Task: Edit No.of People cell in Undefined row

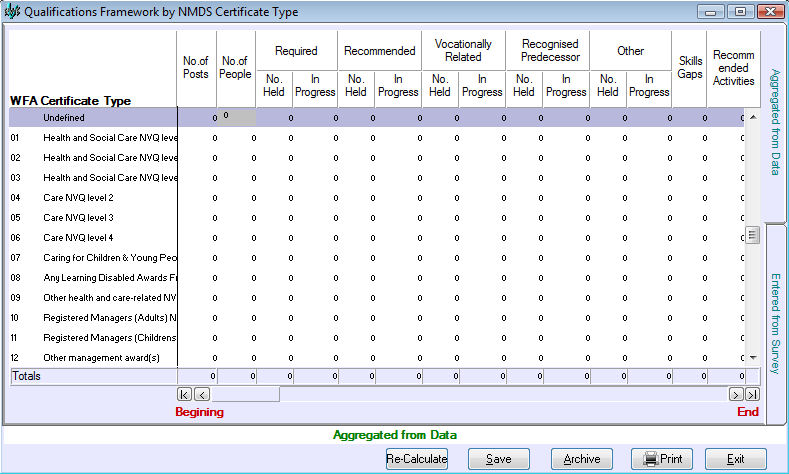Action: coord(236,118)
